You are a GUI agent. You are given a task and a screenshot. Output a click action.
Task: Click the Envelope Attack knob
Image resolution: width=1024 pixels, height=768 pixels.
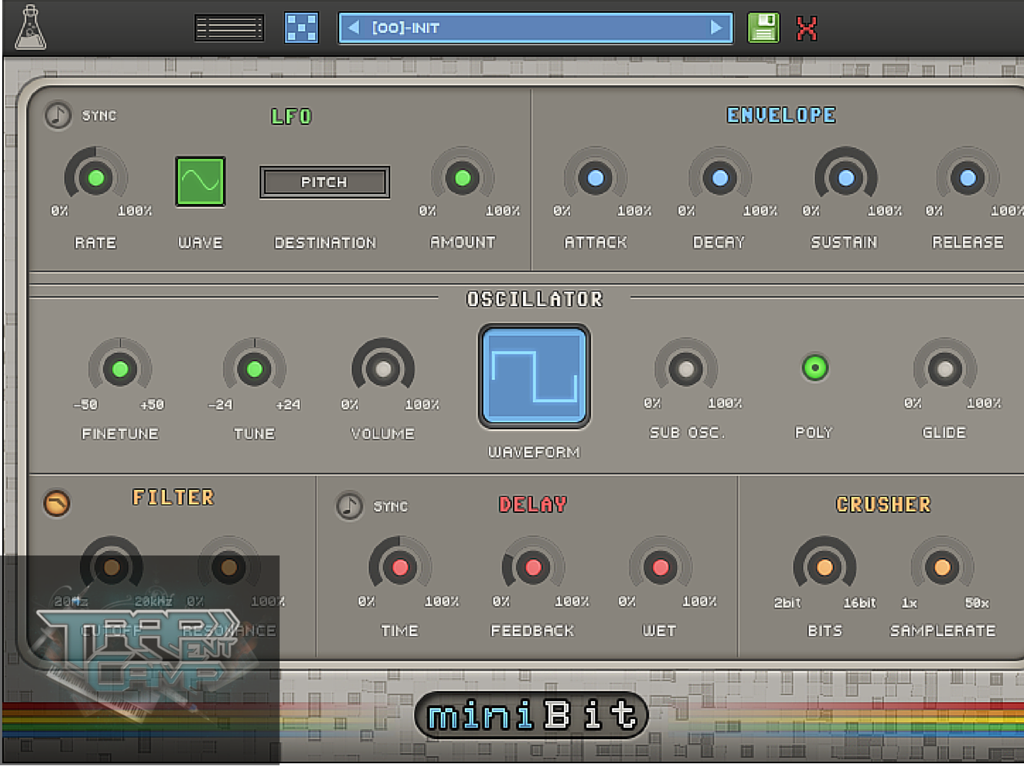tap(595, 179)
